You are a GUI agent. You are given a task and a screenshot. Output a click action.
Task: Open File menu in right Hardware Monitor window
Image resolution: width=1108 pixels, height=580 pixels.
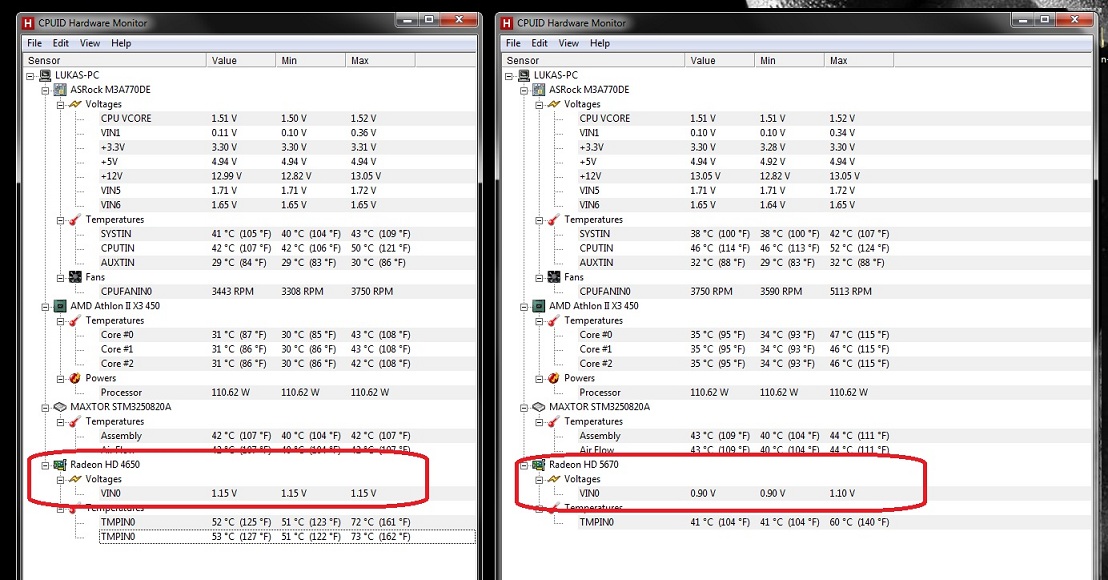tap(513, 43)
